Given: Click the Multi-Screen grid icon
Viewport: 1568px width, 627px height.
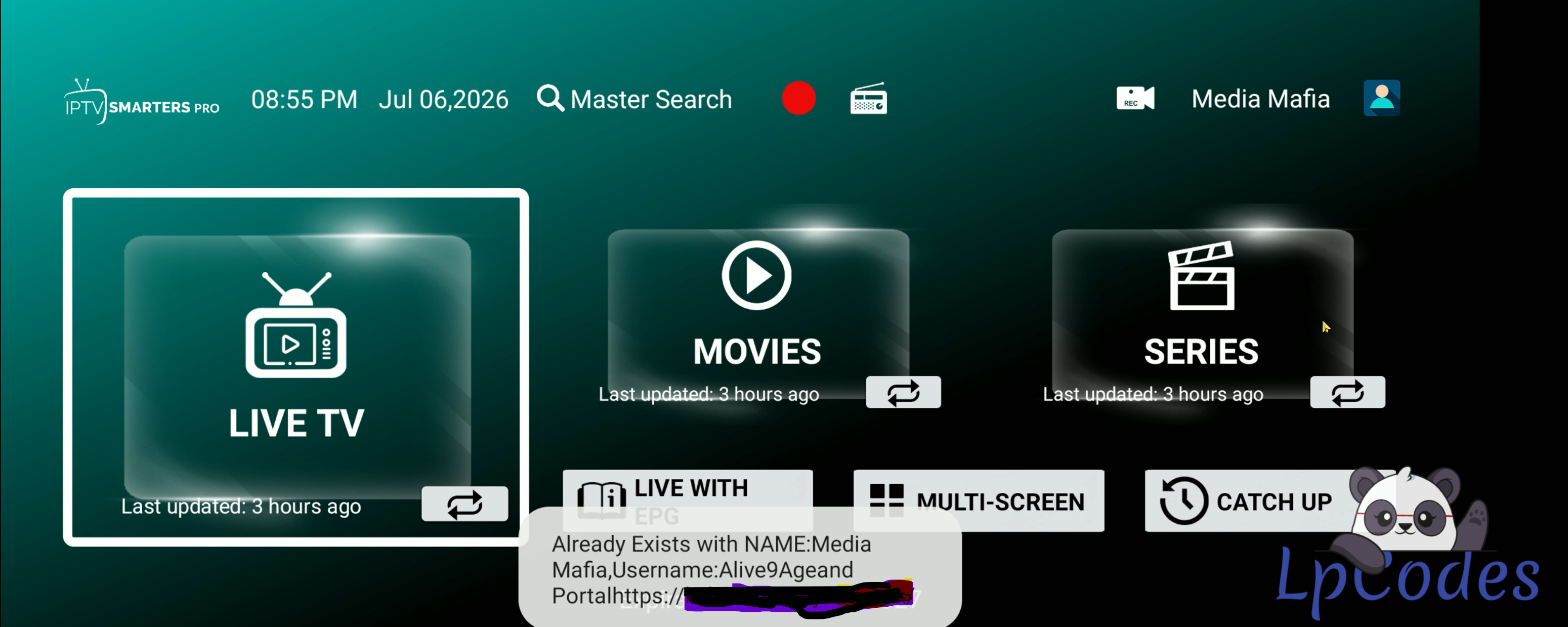Looking at the screenshot, I should pyautogui.click(x=886, y=500).
